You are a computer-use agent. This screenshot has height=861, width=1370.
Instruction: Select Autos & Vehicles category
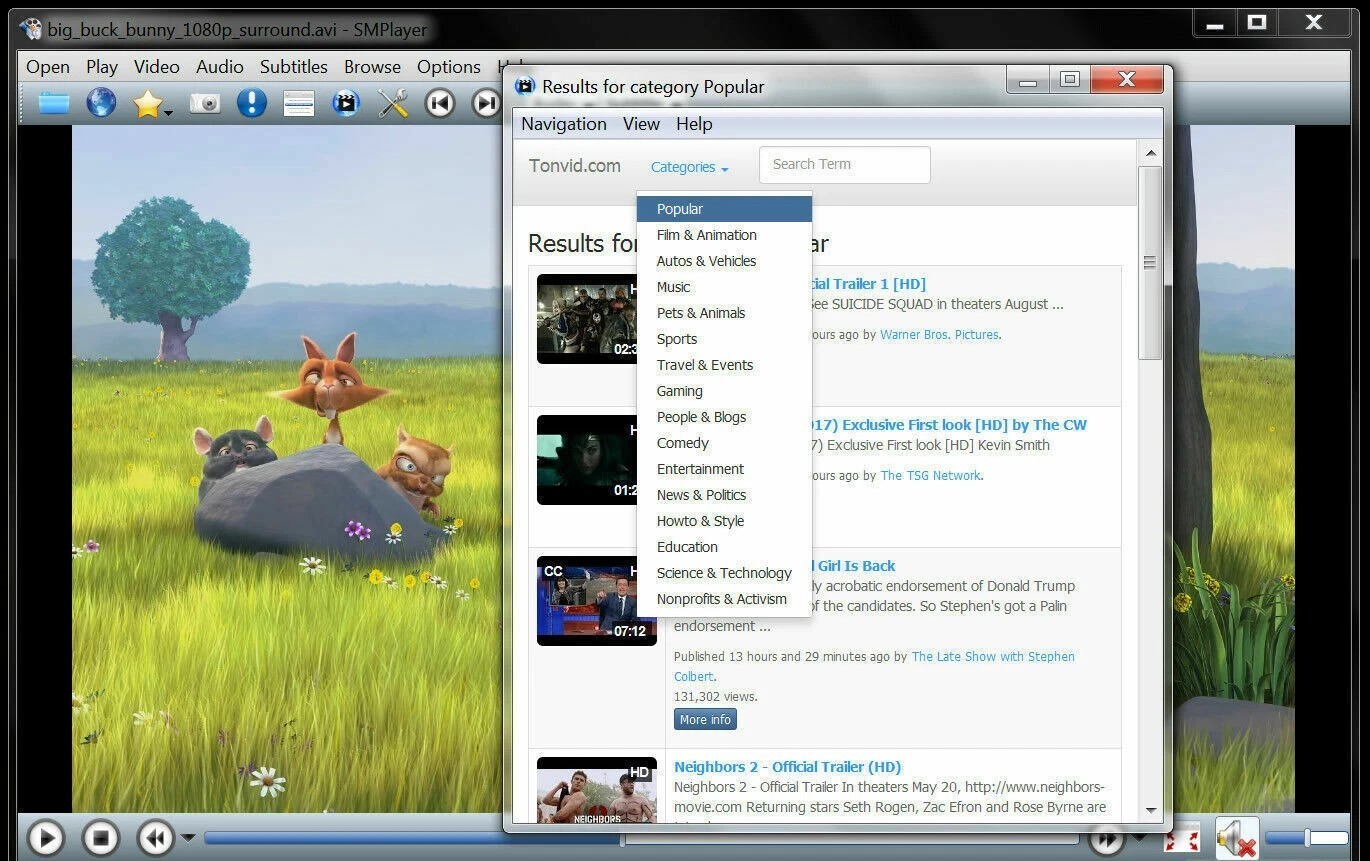coord(724,261)
